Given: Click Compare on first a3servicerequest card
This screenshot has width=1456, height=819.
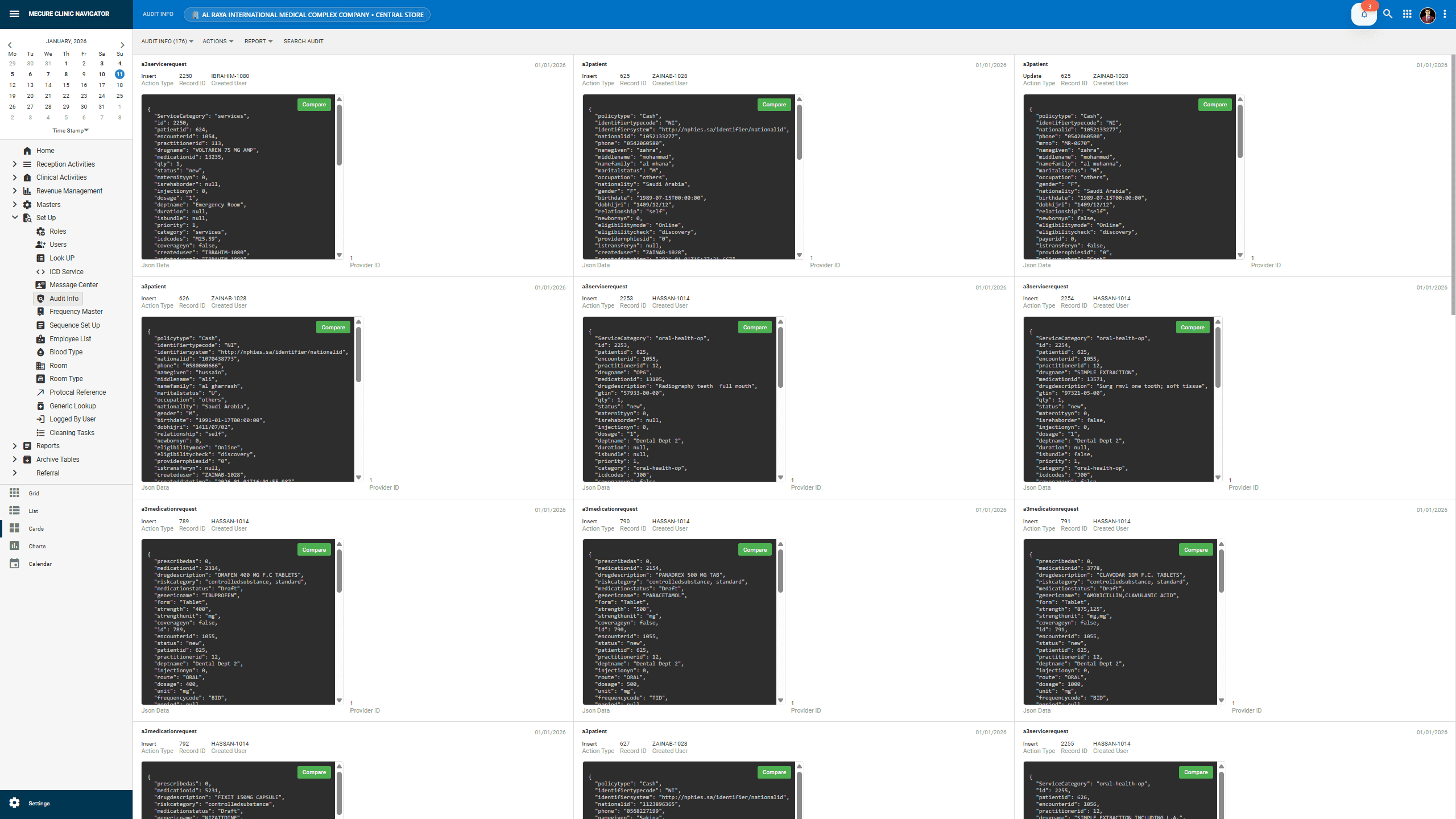Looking at the screenshot, I should tap(314, 105).
